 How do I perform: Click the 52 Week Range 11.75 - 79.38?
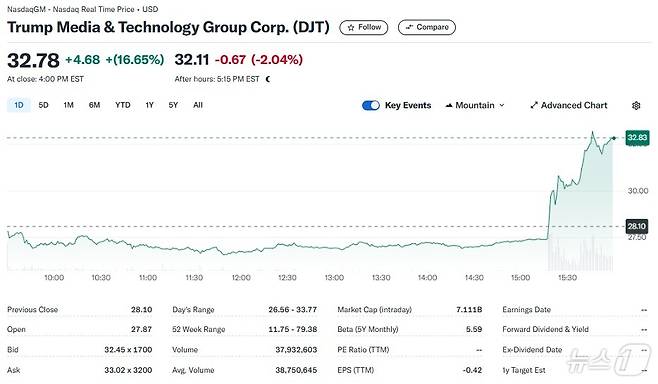click(x=292, y=329)
